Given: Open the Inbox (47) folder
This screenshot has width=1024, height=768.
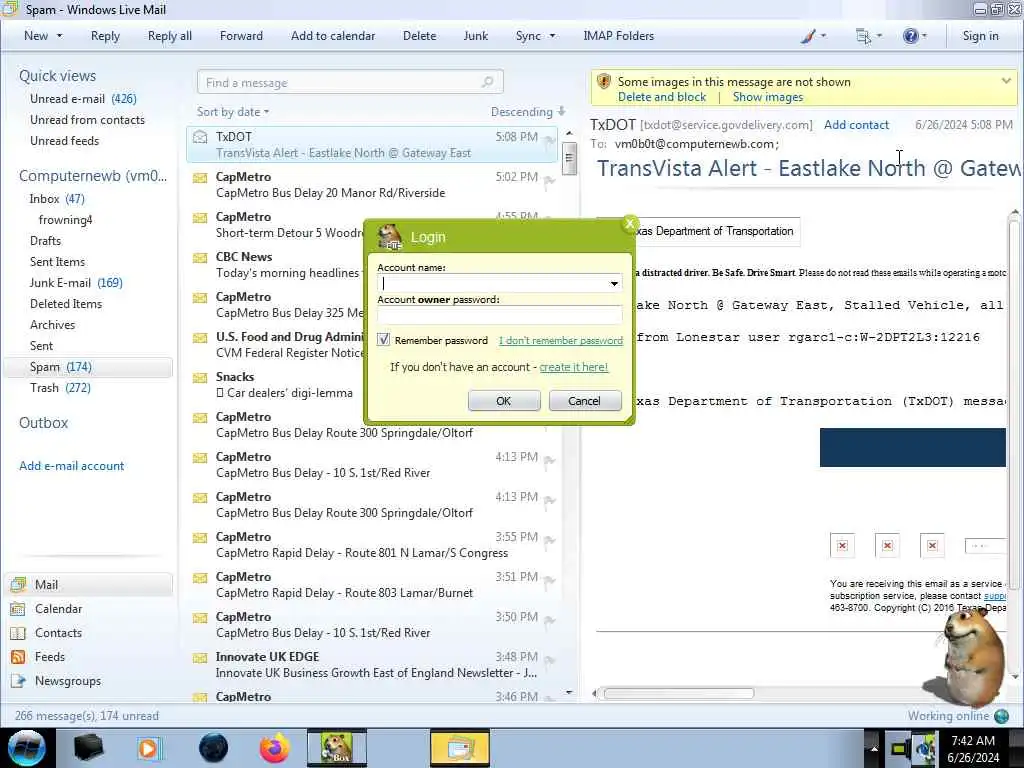Looking at the screenshot, I should [x=57, y=199].
